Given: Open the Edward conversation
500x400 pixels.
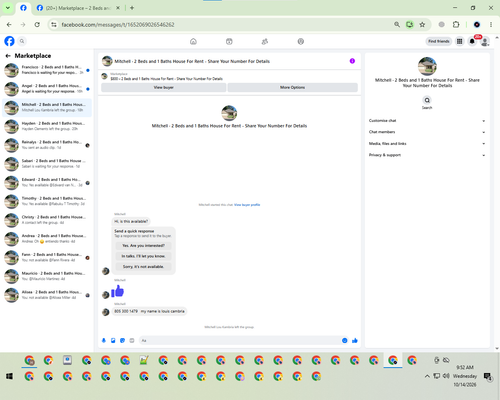Looking at the screenshot, I should click(x=47, y=182).
